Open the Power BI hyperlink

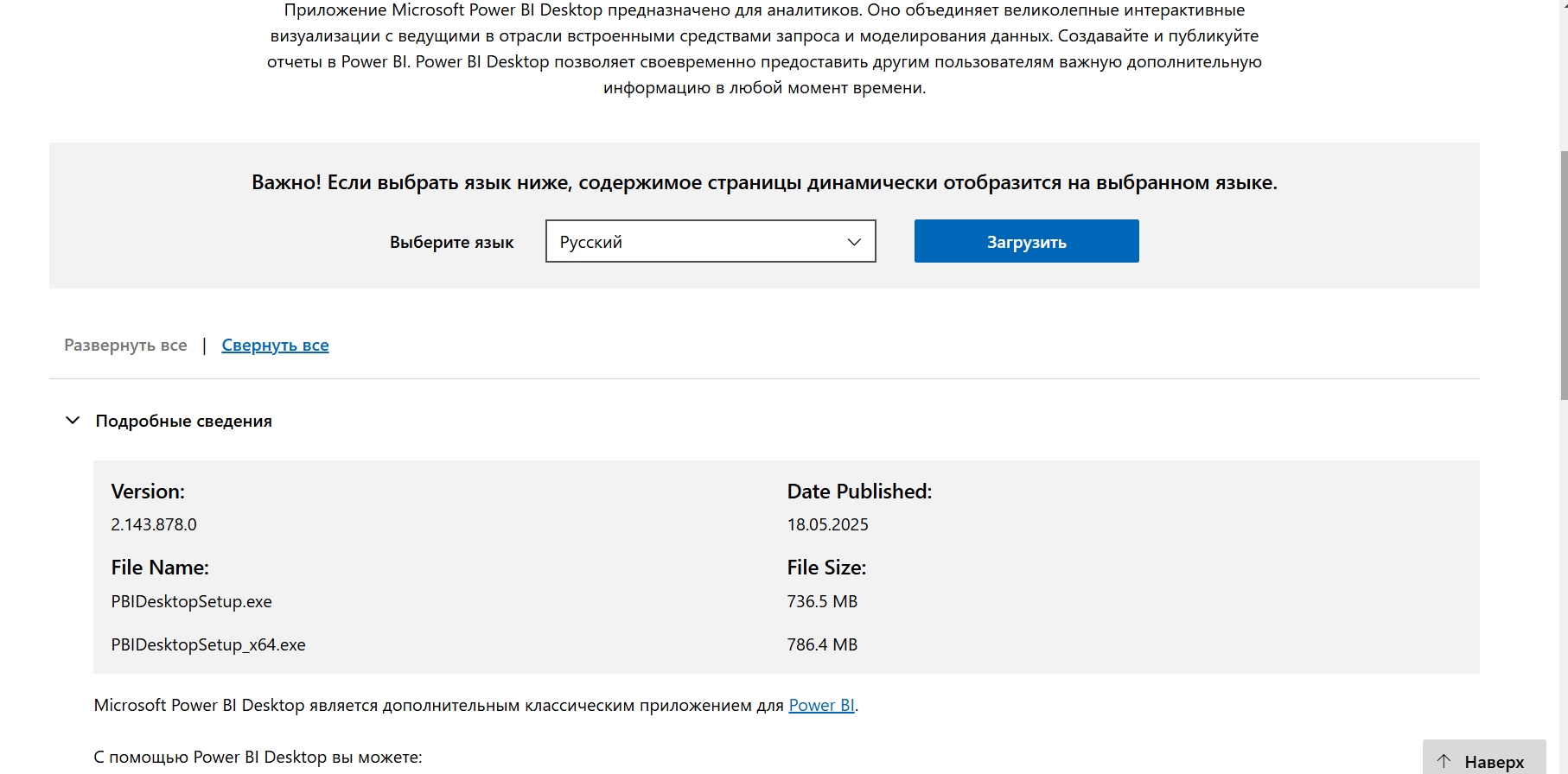[821, 705]
